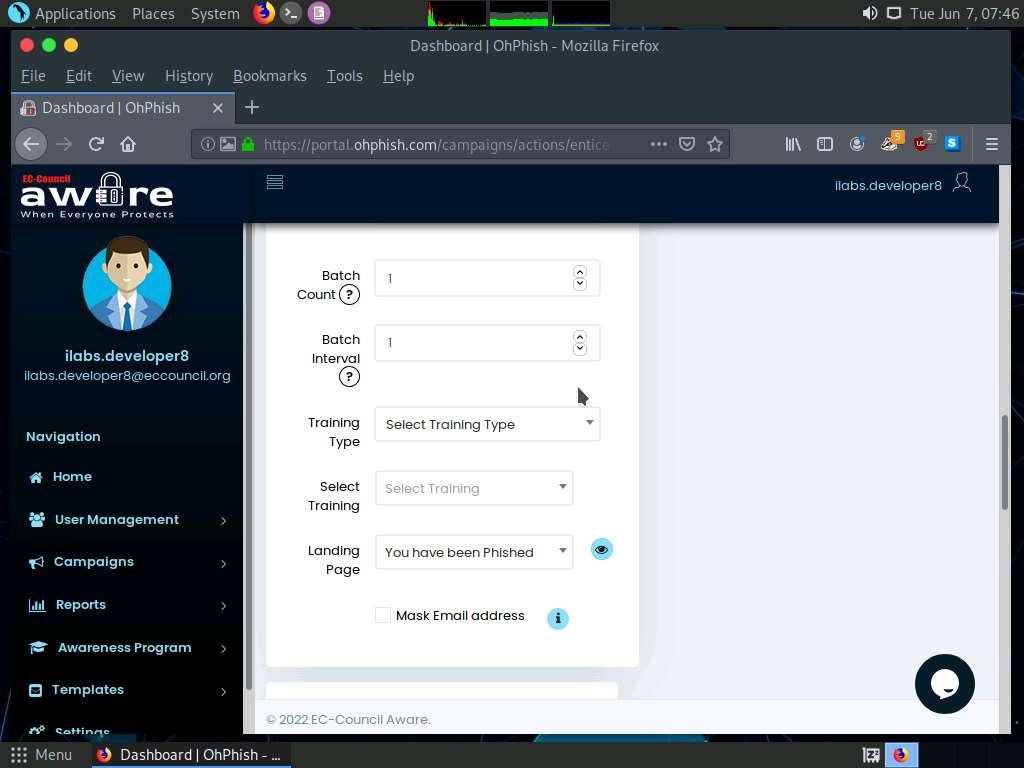
Task: Click the user avatar in the sidebar
Action: 127,283
